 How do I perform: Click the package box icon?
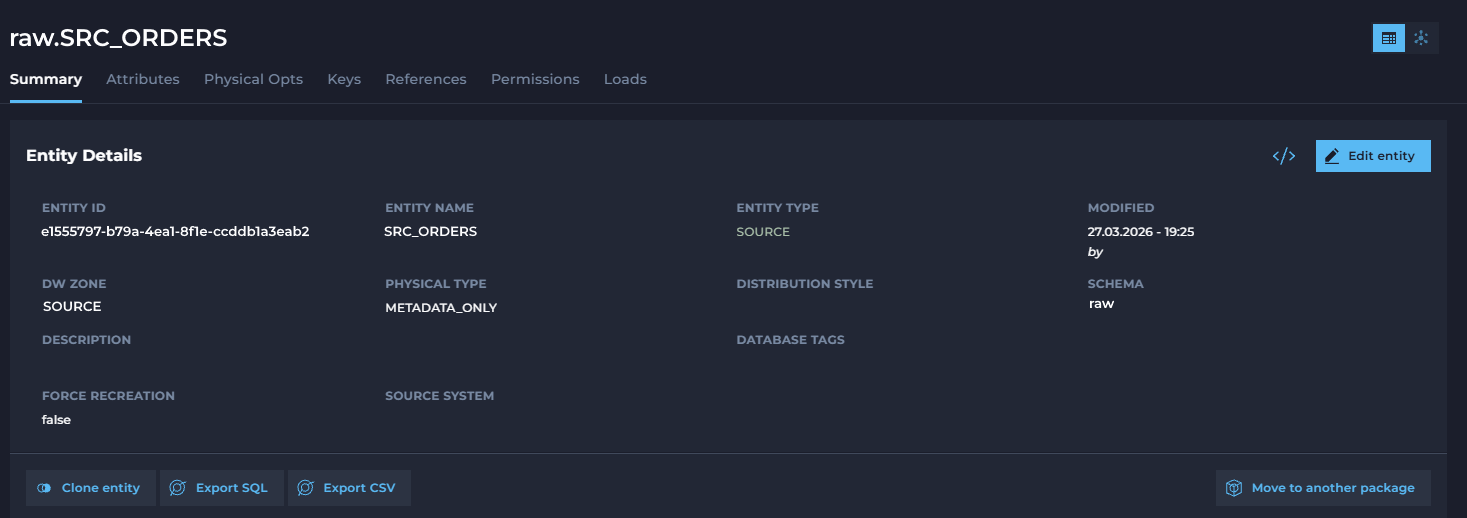click(1235, 488)
